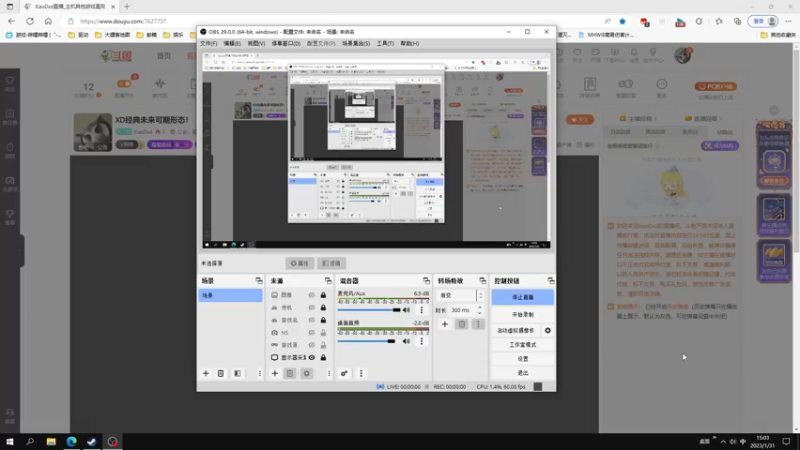Viewport: 800px width, 450px height.
Task: Open Steam from the Windows taskbar
Action: coord(92,442)
